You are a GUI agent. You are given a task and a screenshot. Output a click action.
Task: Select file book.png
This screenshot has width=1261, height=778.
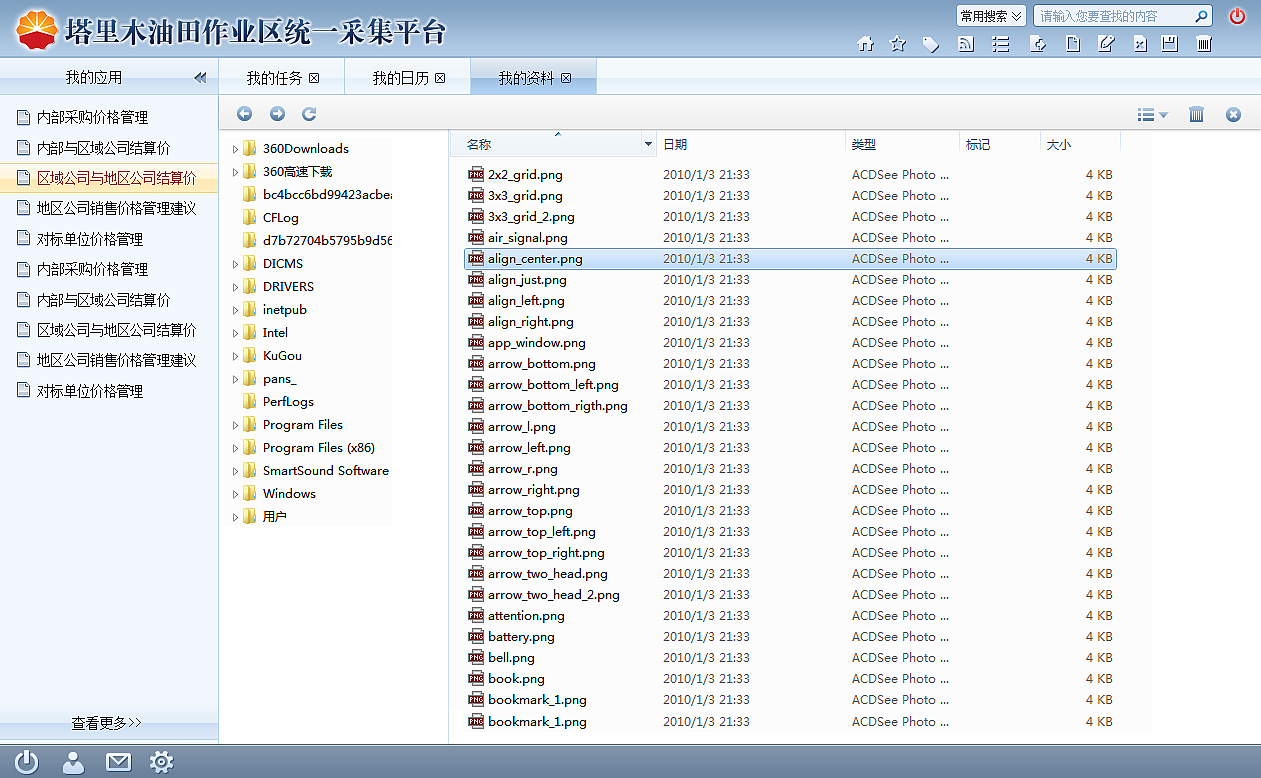(x=516, y=679)
